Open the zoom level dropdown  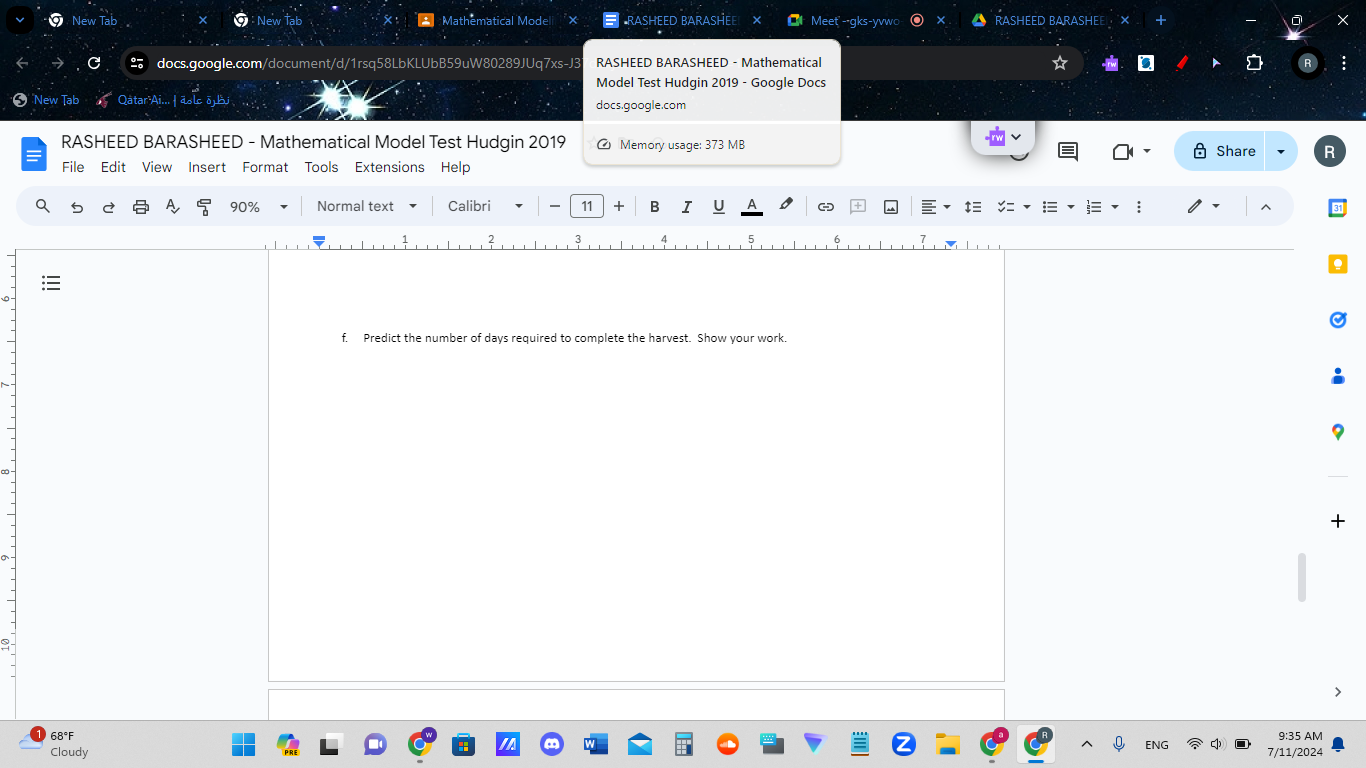tap(259, 207)
